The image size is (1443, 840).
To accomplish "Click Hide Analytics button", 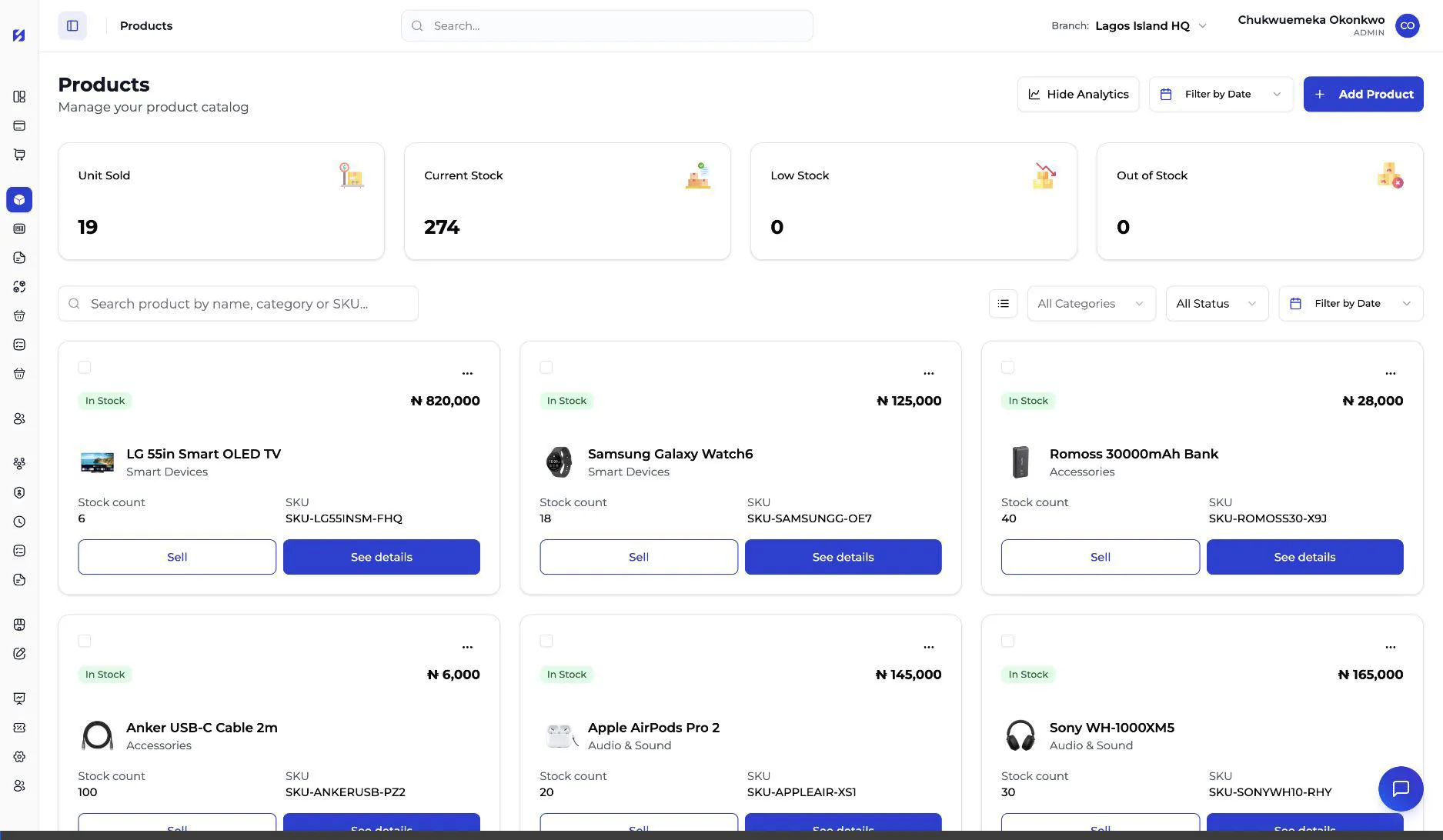I will tap(1078, 94).
